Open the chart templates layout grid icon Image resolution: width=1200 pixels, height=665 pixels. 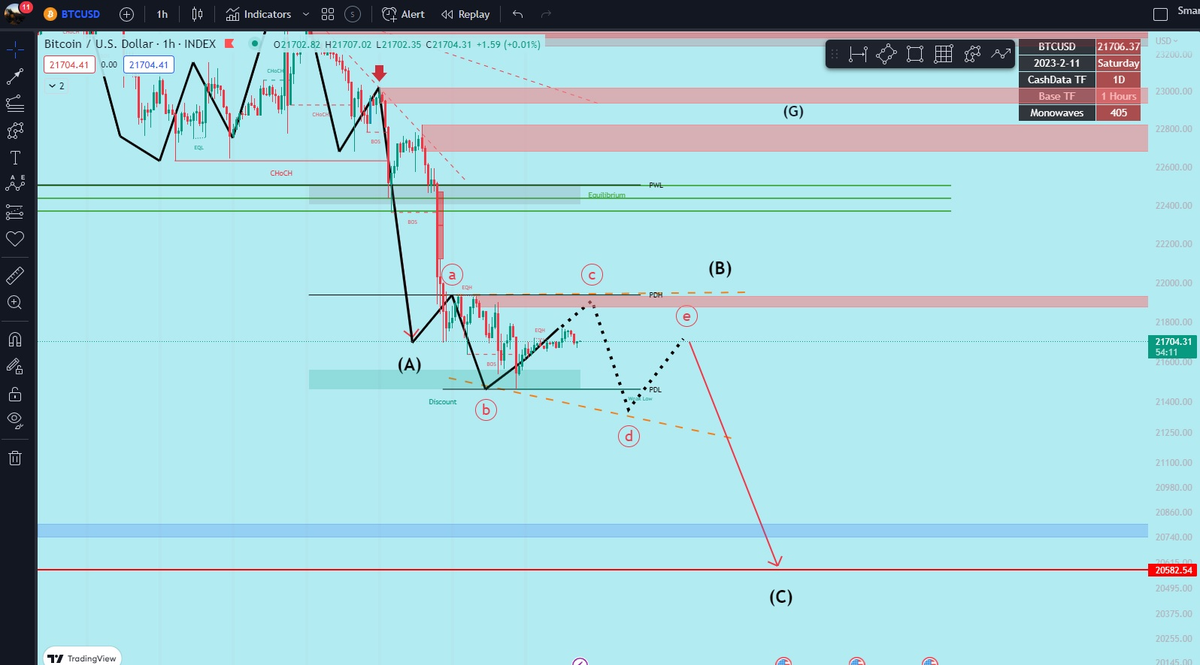tap(328, 14)
